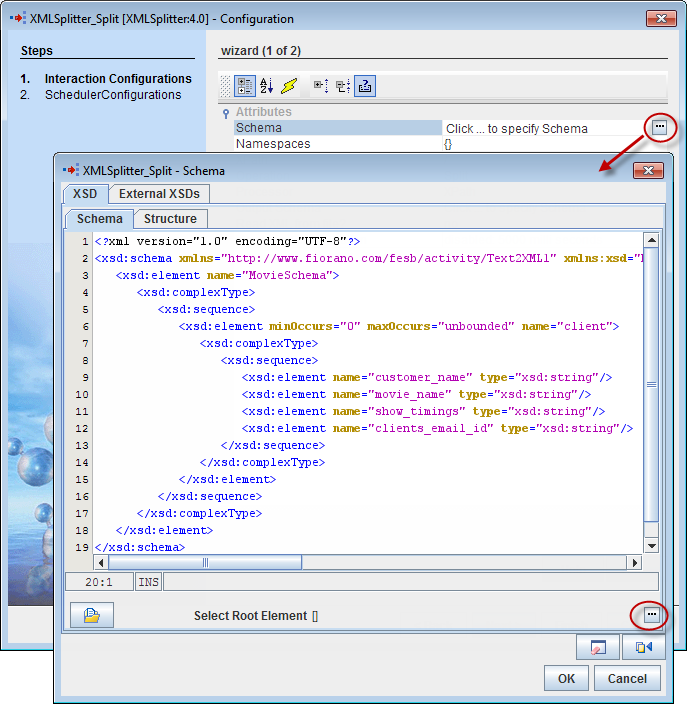Expand all property nodes icon
Image resolution: width=687 pixels, height=704 pixels.
[x=321, y=85]
